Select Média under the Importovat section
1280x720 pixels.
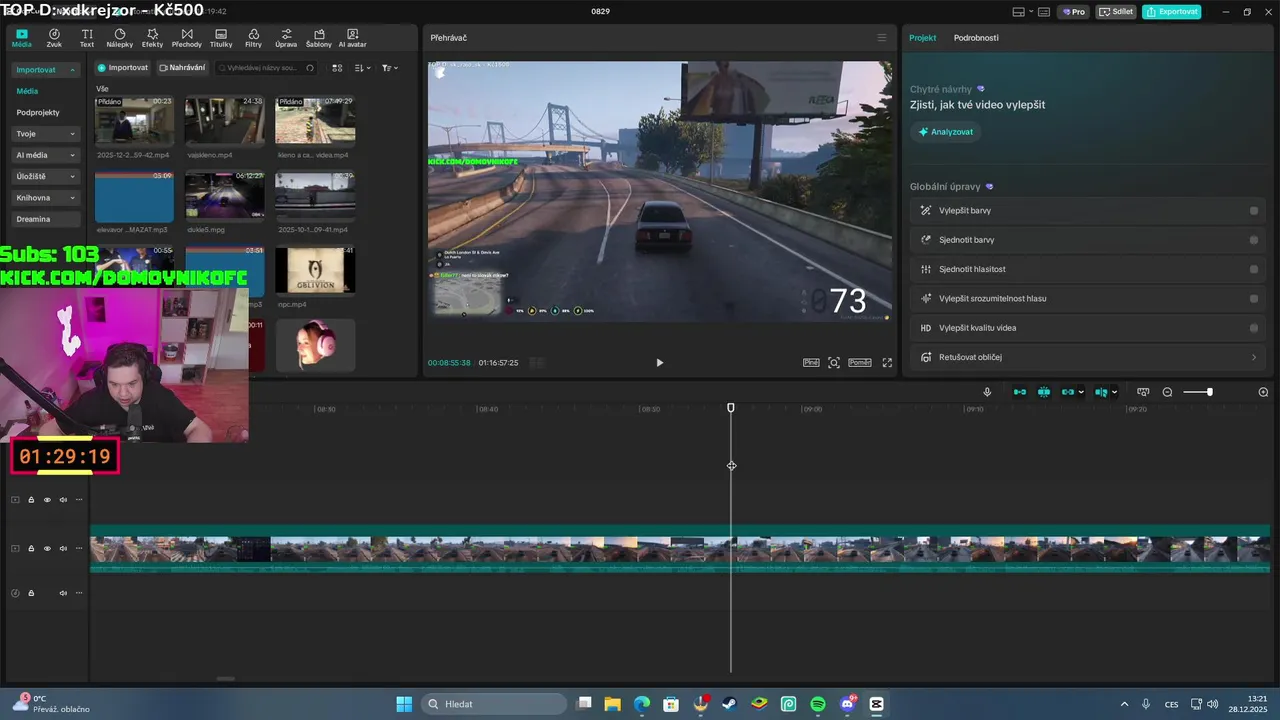(27, 91)
